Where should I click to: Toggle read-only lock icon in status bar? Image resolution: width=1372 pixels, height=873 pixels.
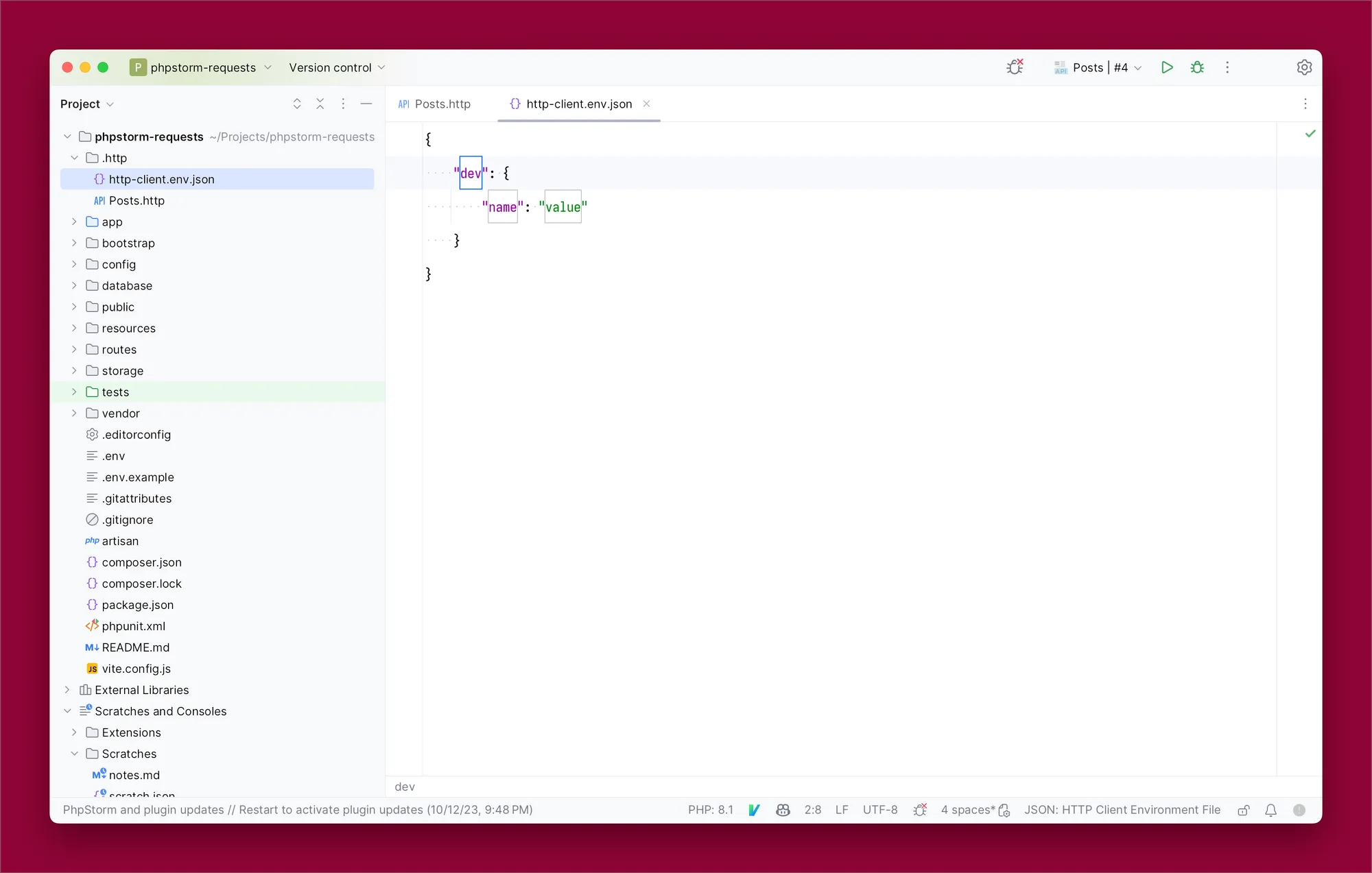pos(1243,810)
